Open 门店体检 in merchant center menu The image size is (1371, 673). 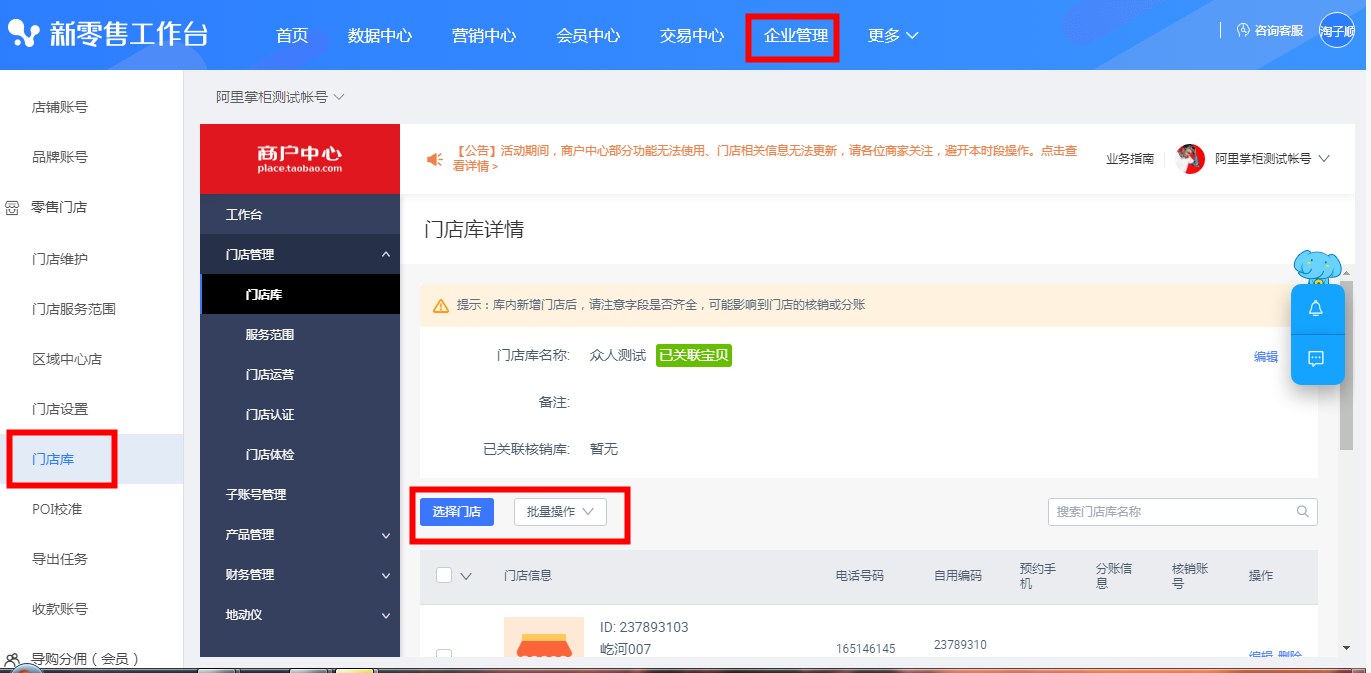(x=300, y=455)
